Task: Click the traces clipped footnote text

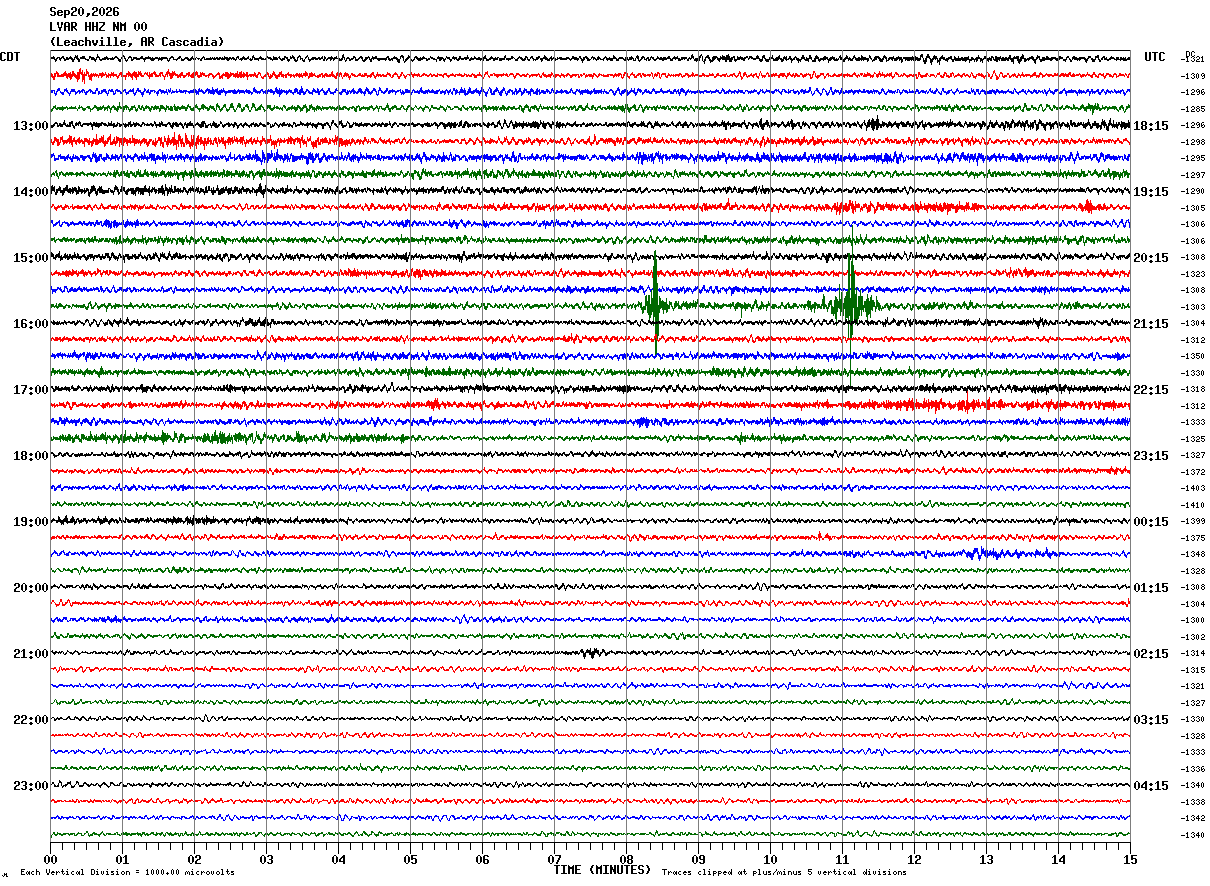Action: (x=784, y=872)
